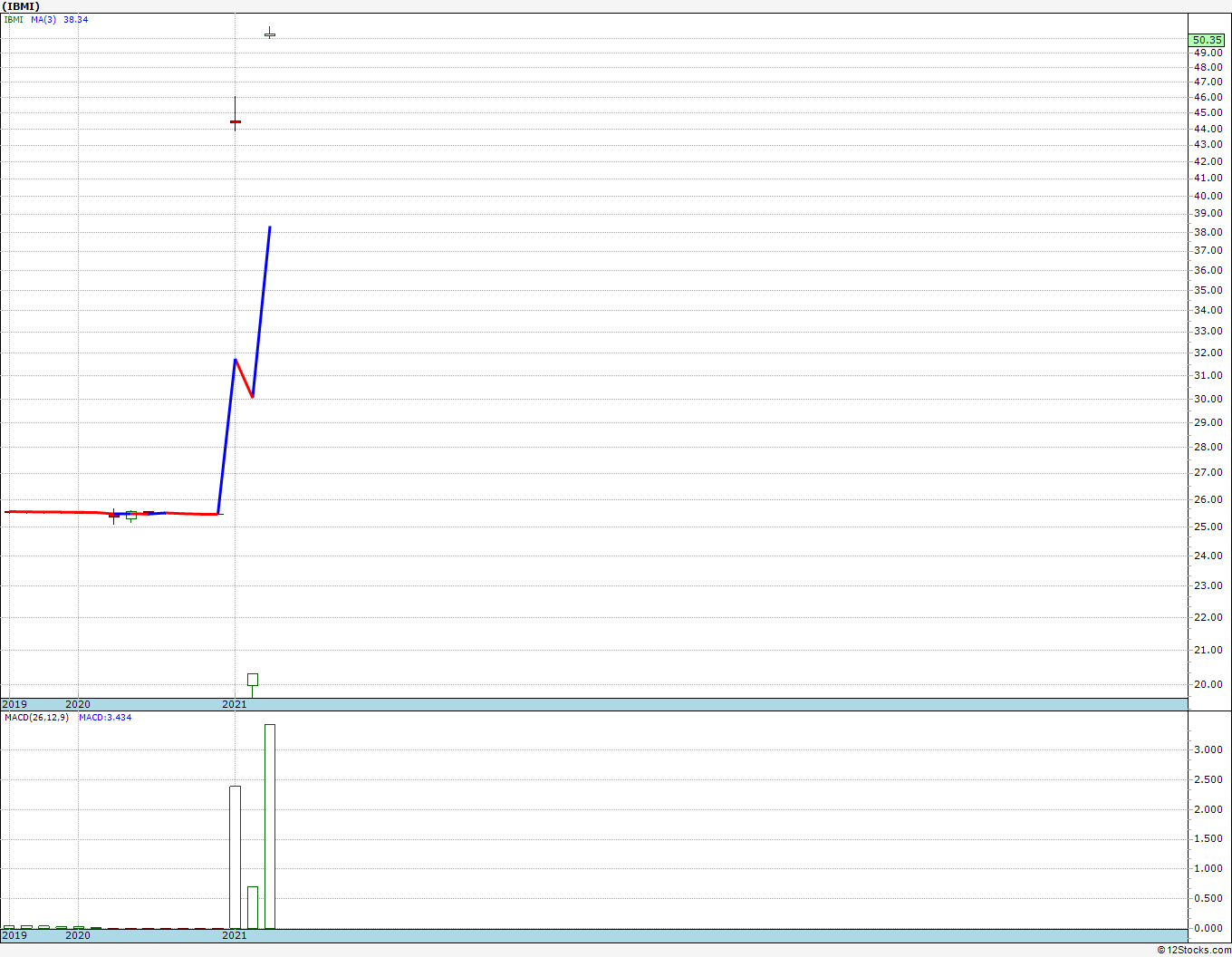Click the 26.00 price axis label

tap(1208, 499)
